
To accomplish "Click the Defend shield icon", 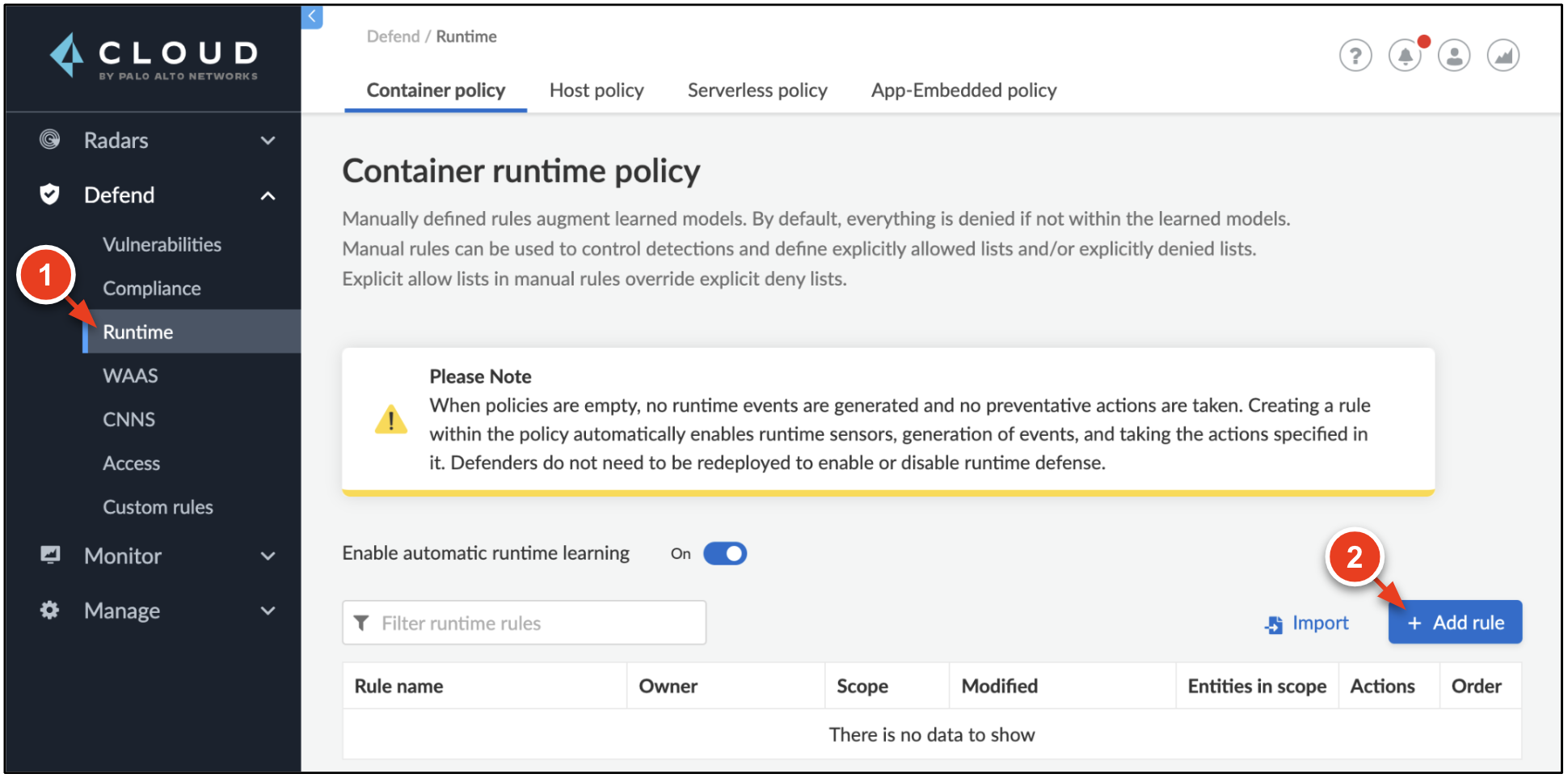I will pyautogui.click(x=50, y=195).
